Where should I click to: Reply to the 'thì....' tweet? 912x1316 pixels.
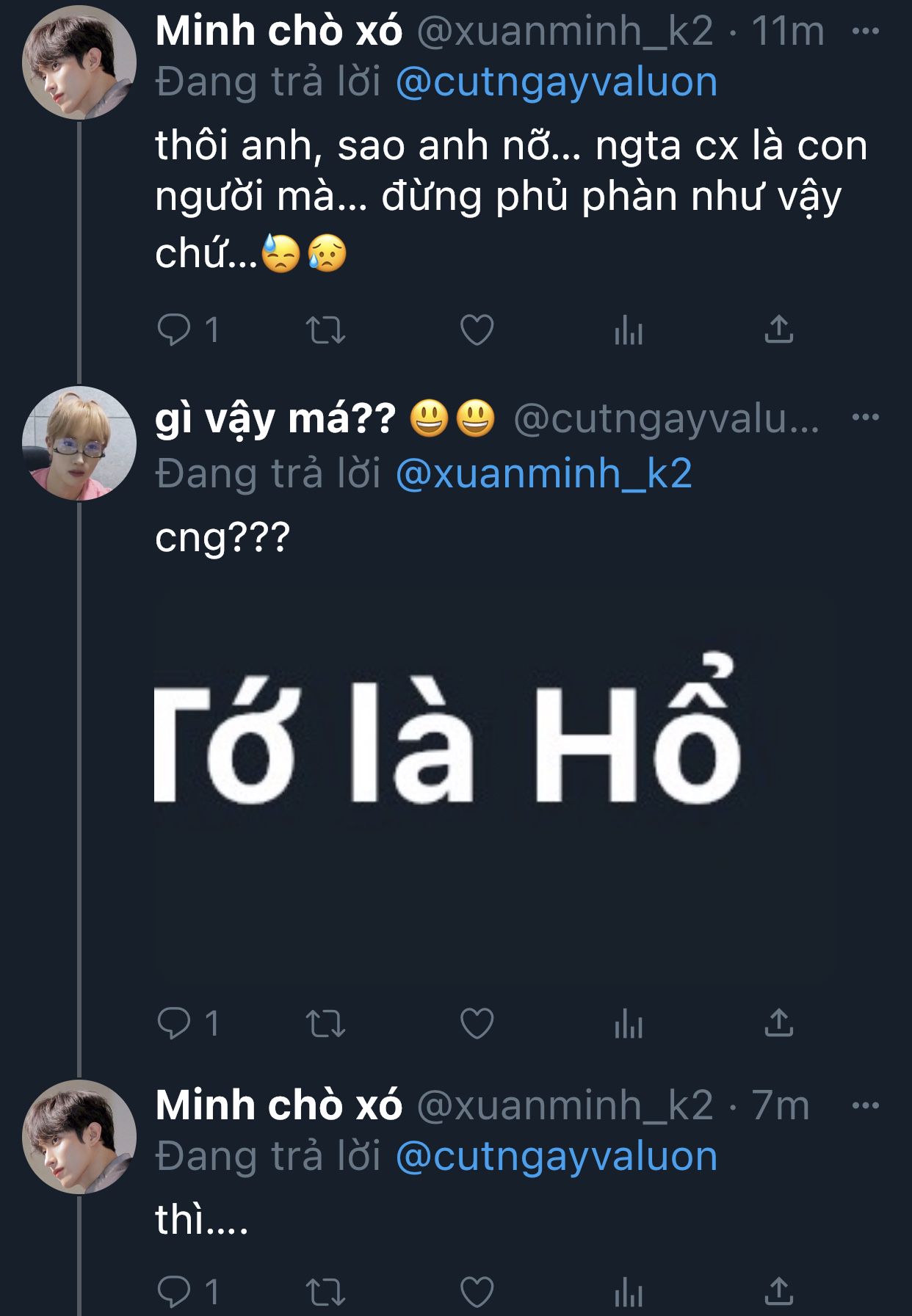(174, 1292)
